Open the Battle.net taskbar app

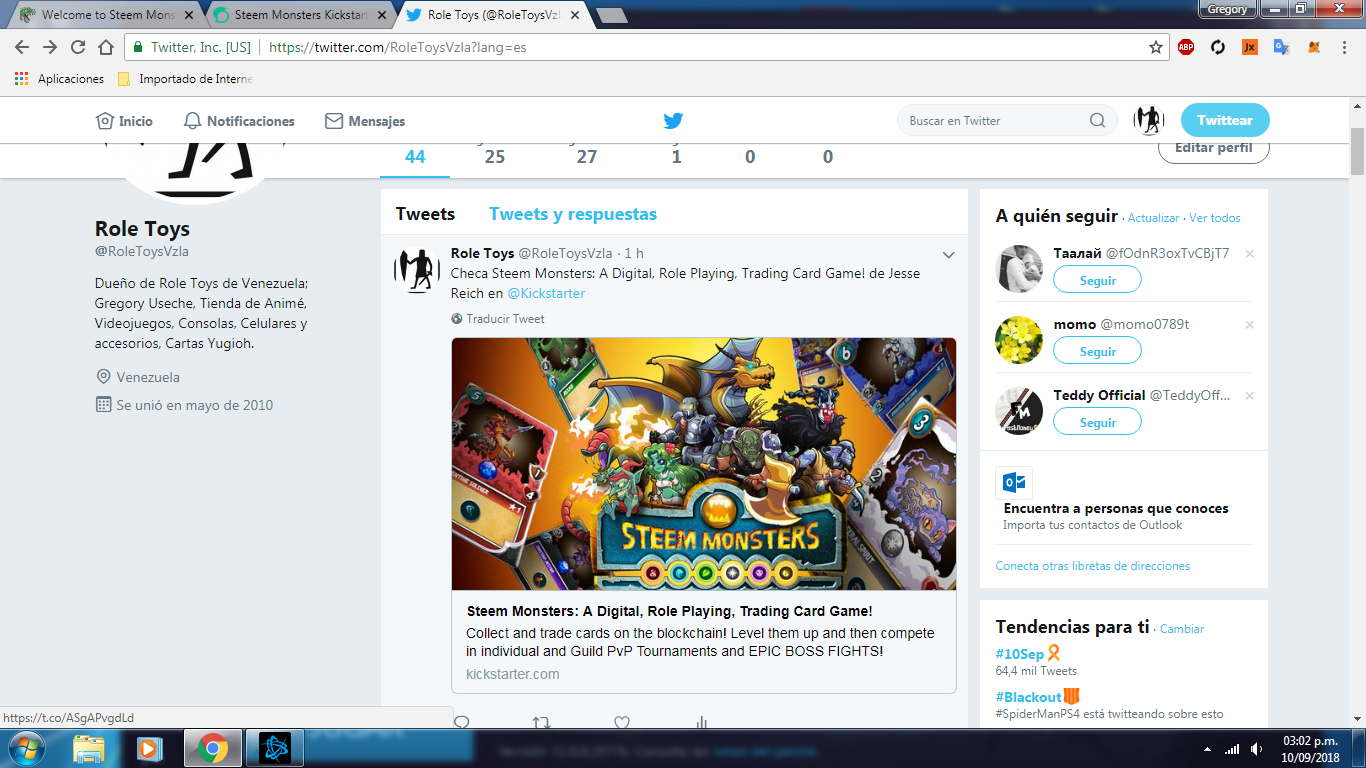274,748
